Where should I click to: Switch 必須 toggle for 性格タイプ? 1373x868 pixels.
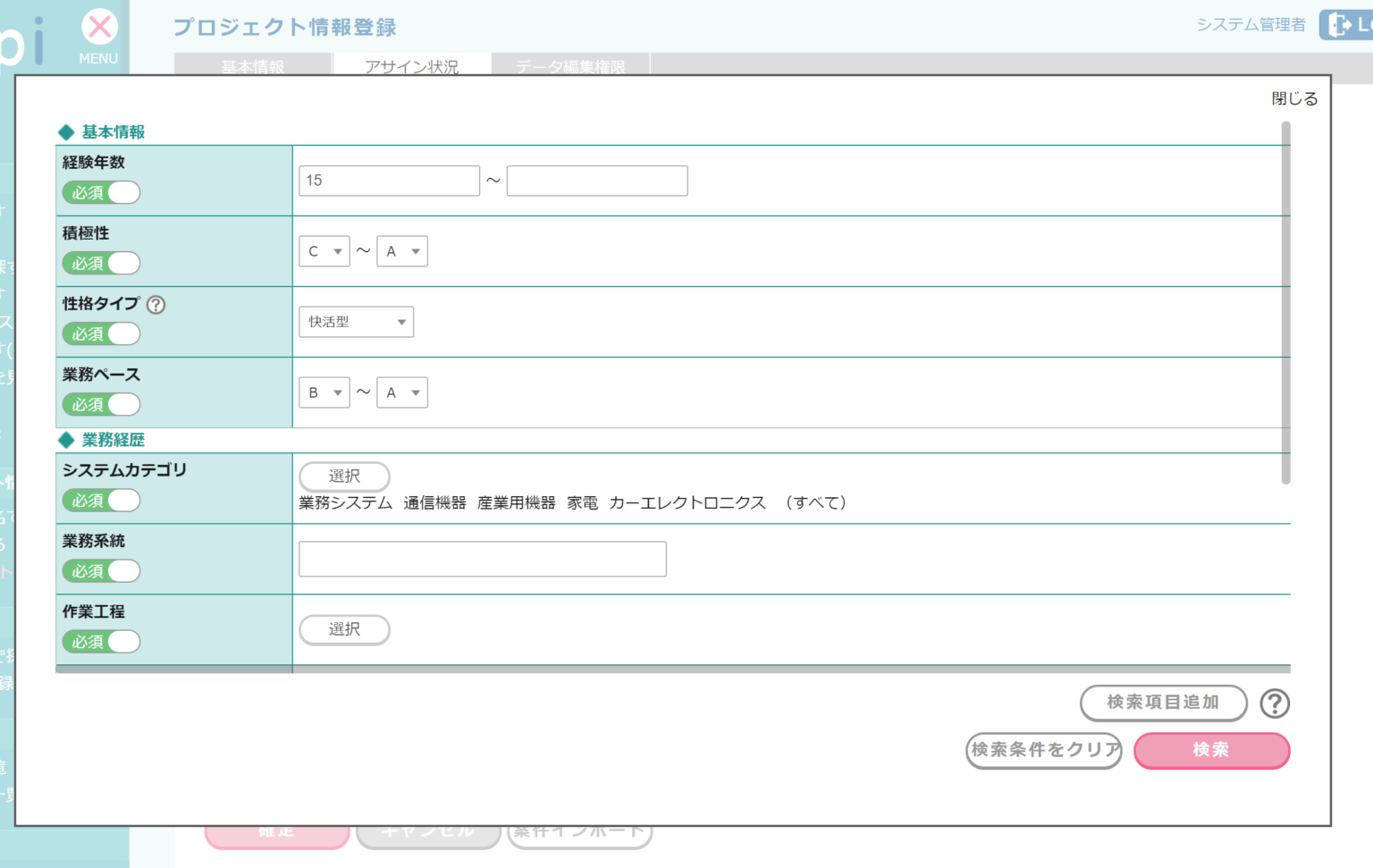[x=101, y=334]
